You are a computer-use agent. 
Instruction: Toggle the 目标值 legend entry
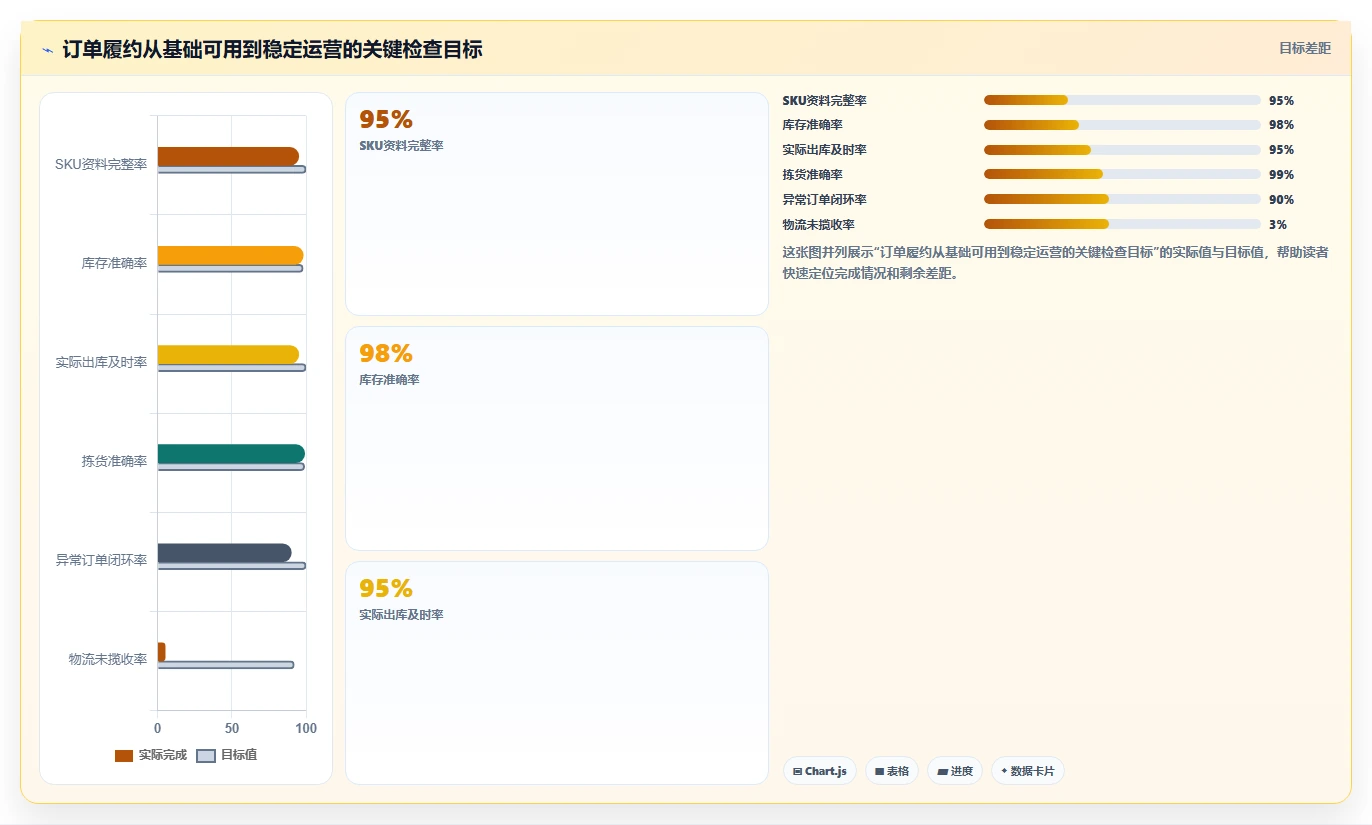pos(227,755)
